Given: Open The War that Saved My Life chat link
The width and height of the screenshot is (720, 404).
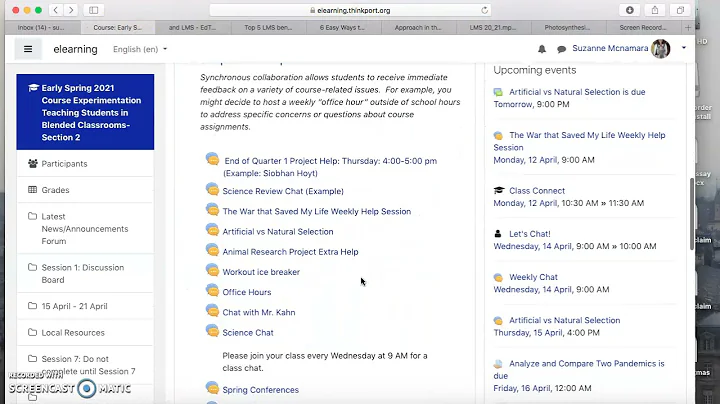Looking at the screenshot, I should tap(317, 211).
